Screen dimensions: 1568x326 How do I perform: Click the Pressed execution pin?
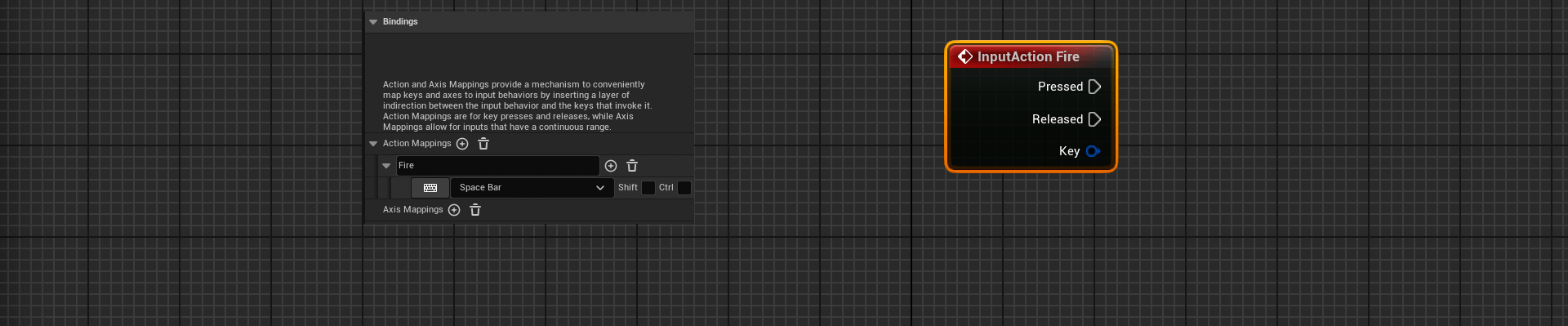click(x=1095, y=87)
